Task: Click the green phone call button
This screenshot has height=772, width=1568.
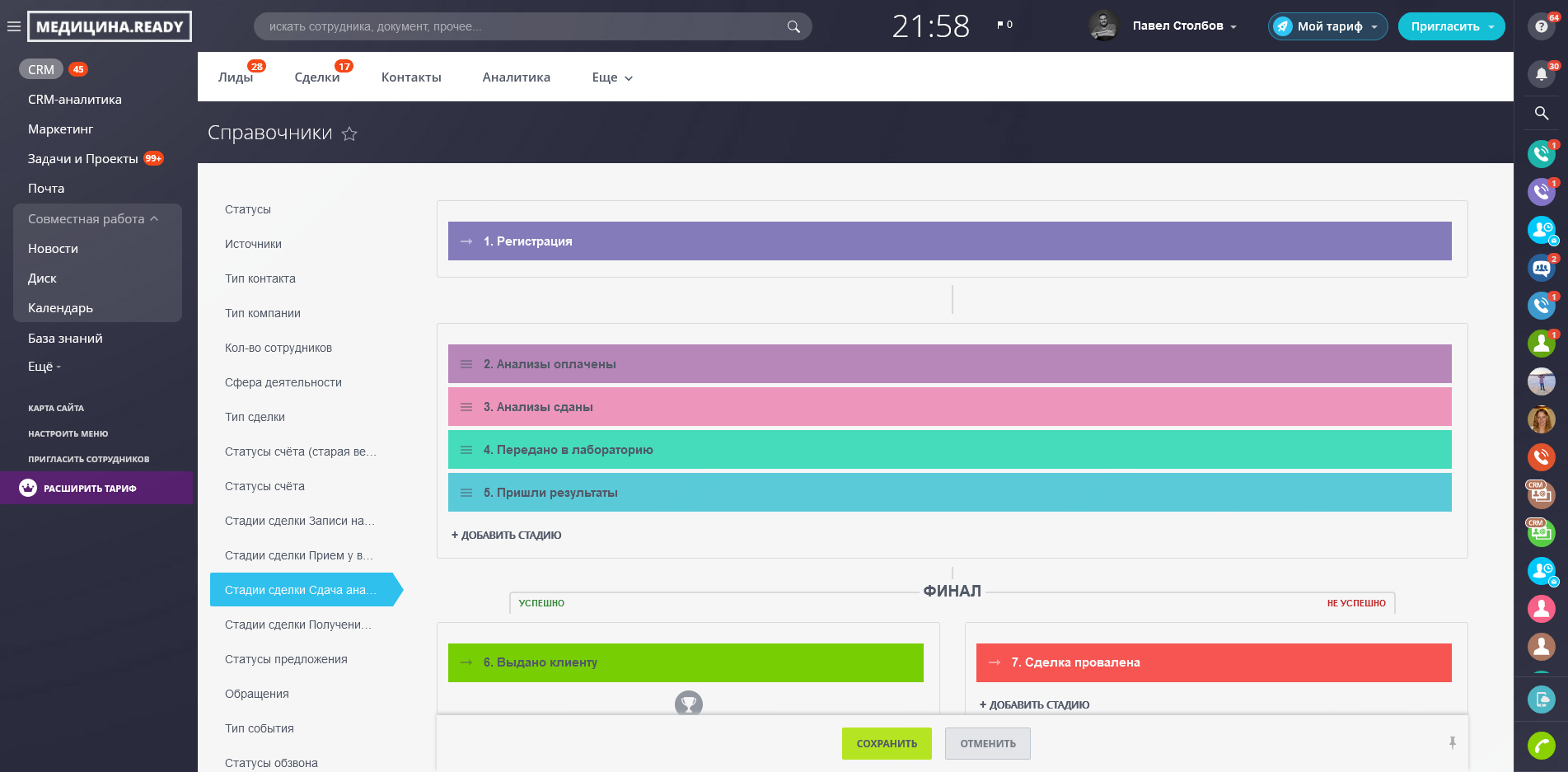Action: pos(1541,745)
